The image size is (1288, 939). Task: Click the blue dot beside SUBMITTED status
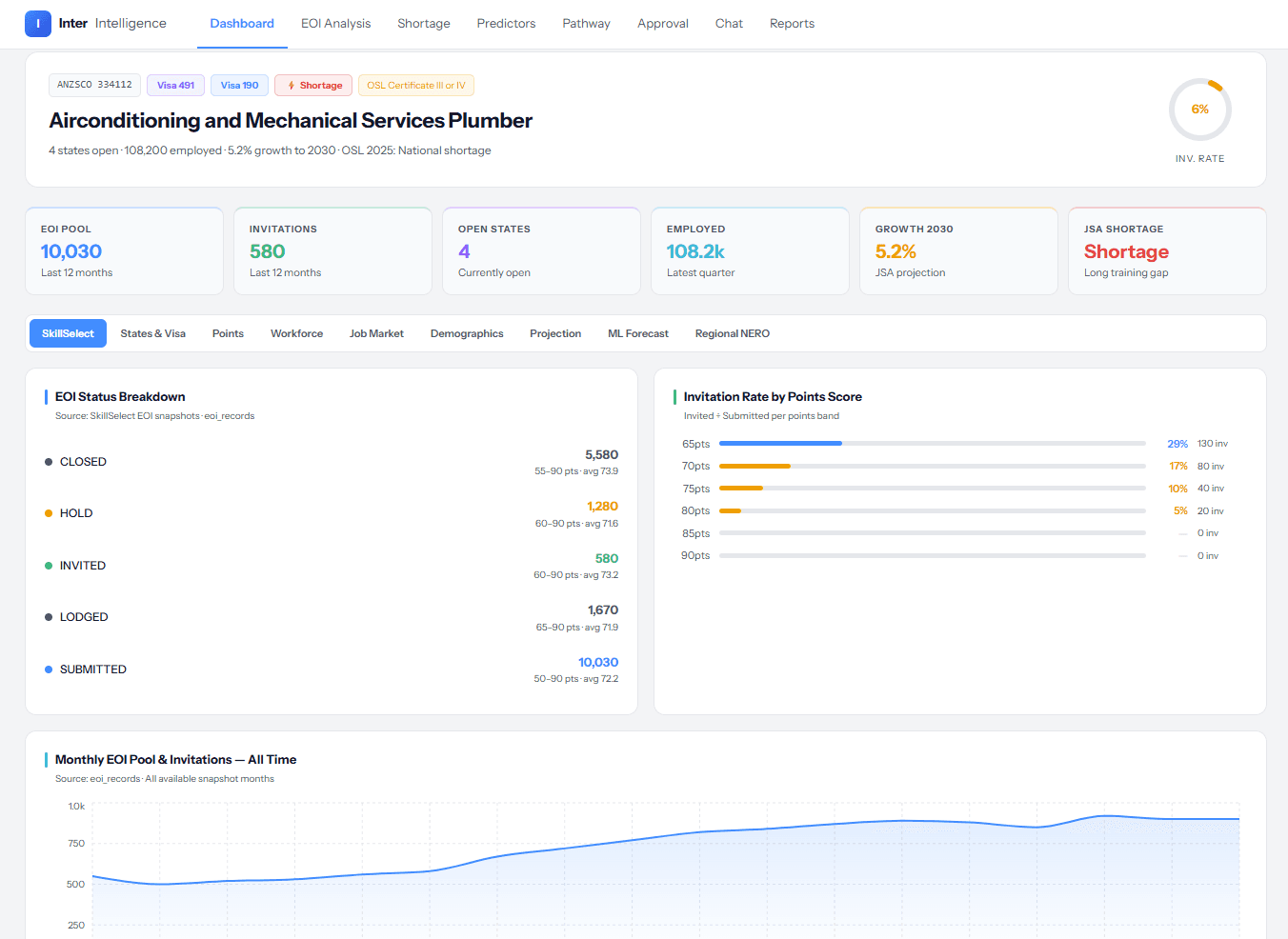(49, 669)
